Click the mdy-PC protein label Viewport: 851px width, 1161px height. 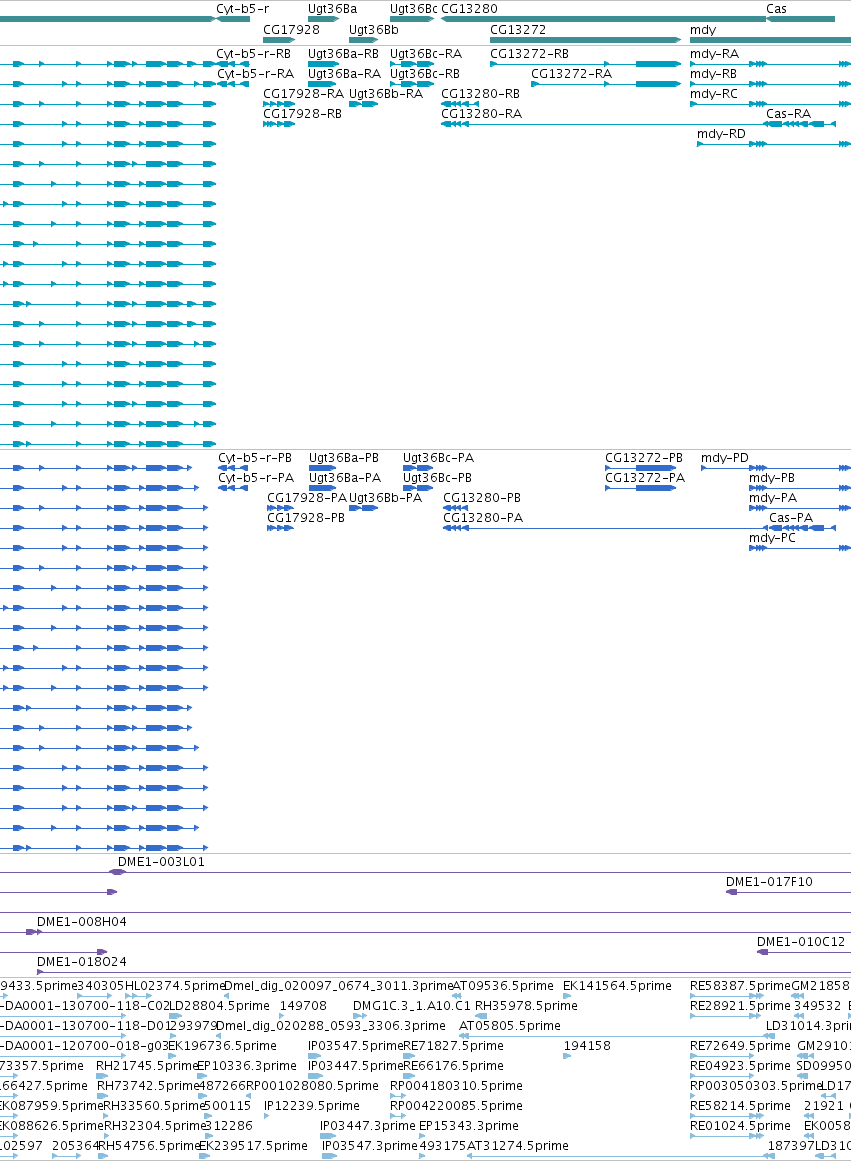pyautogui.click(x=772, y=538)
